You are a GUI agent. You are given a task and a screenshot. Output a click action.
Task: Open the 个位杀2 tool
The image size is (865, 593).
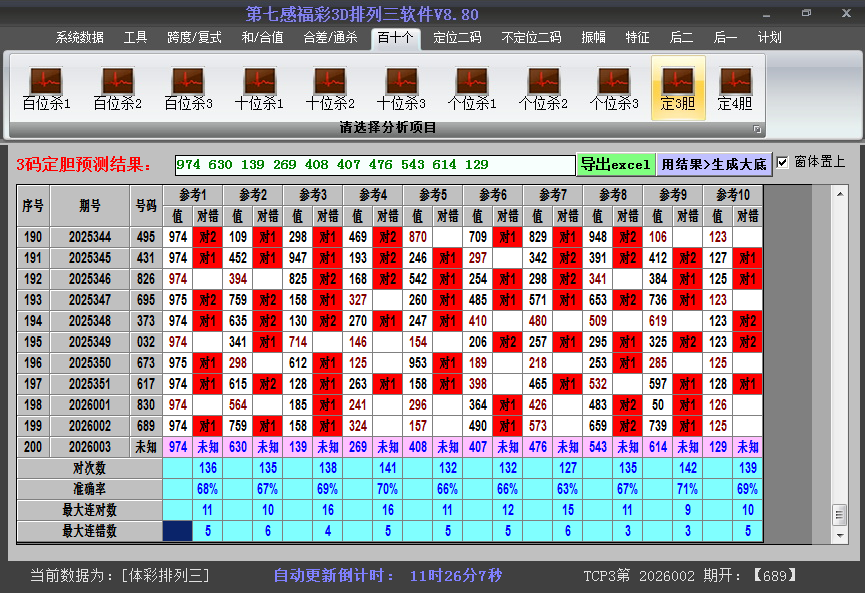tap(544, 85)
